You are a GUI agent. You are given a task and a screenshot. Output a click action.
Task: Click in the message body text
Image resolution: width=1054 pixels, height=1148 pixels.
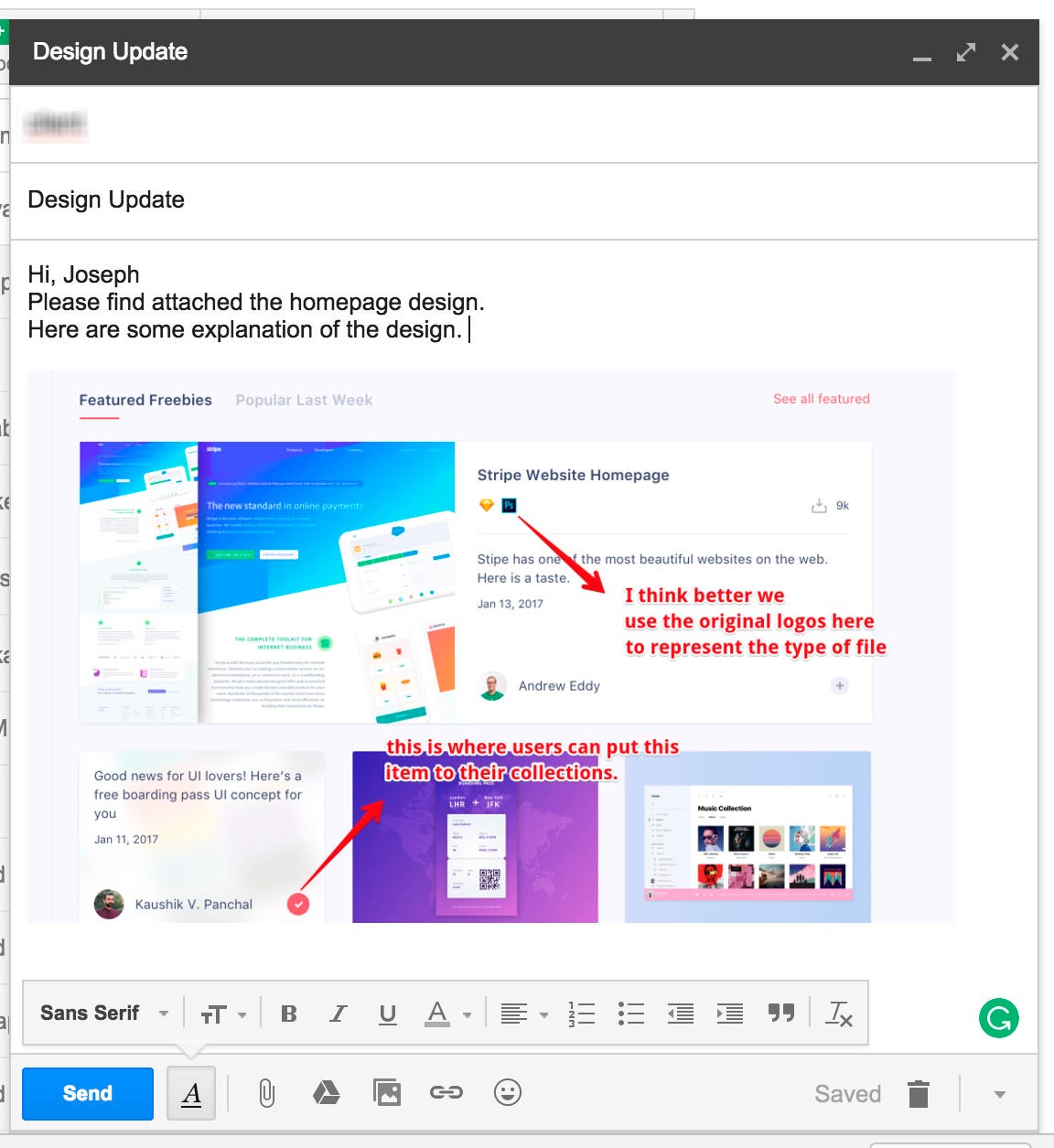(256, 302)
